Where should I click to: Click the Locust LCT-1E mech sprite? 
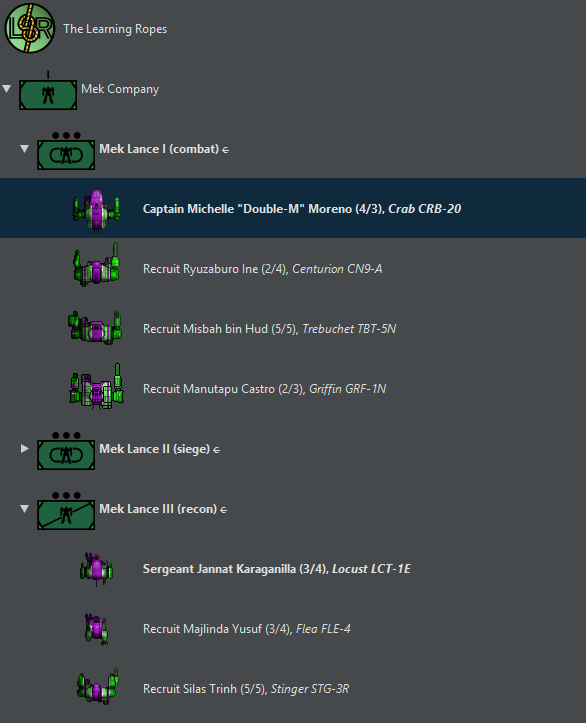pos(96,569)
